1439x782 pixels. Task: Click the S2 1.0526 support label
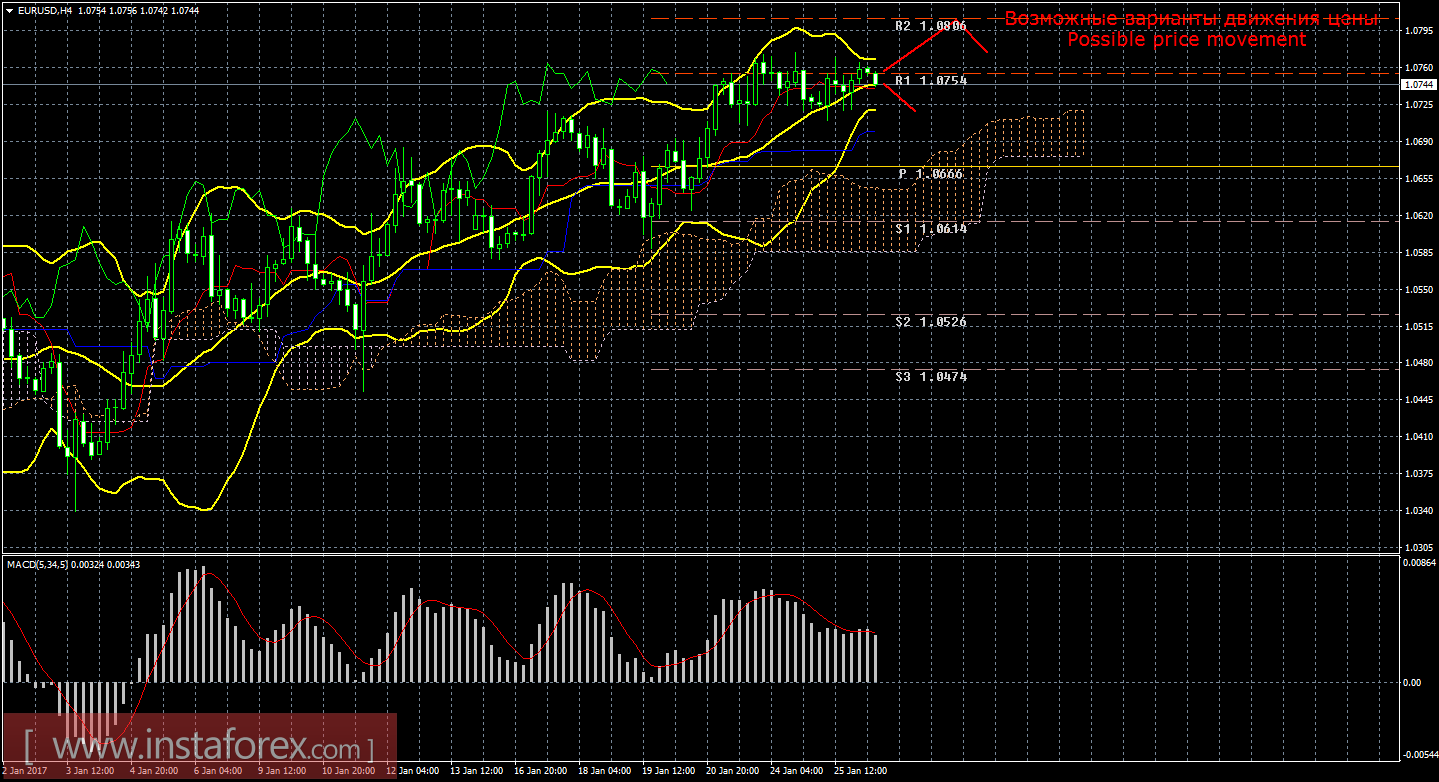[931, 322]
